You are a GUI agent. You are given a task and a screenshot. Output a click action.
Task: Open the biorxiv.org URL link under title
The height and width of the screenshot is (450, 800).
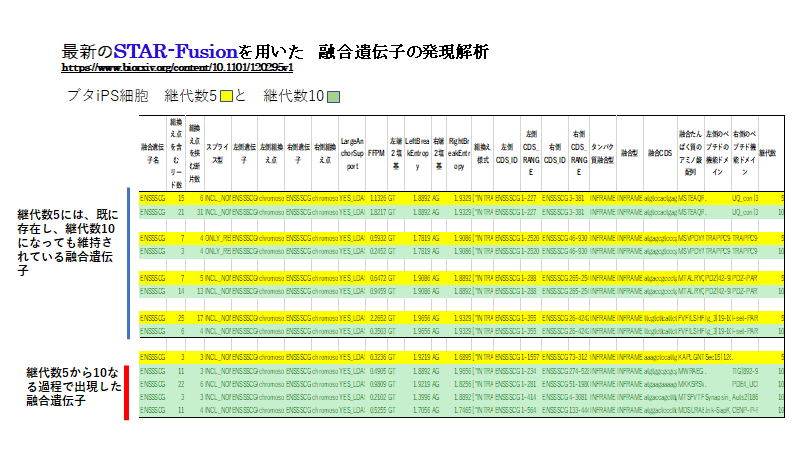pyautogui.click(x=177, y=67)
